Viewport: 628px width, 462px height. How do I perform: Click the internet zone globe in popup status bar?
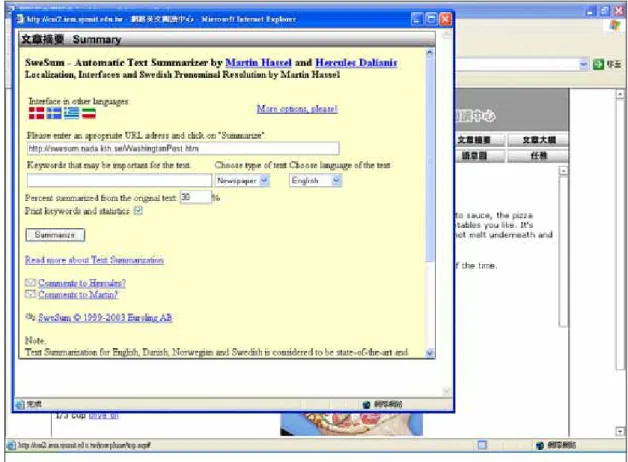pyautogui.click(x=366, y=405)
